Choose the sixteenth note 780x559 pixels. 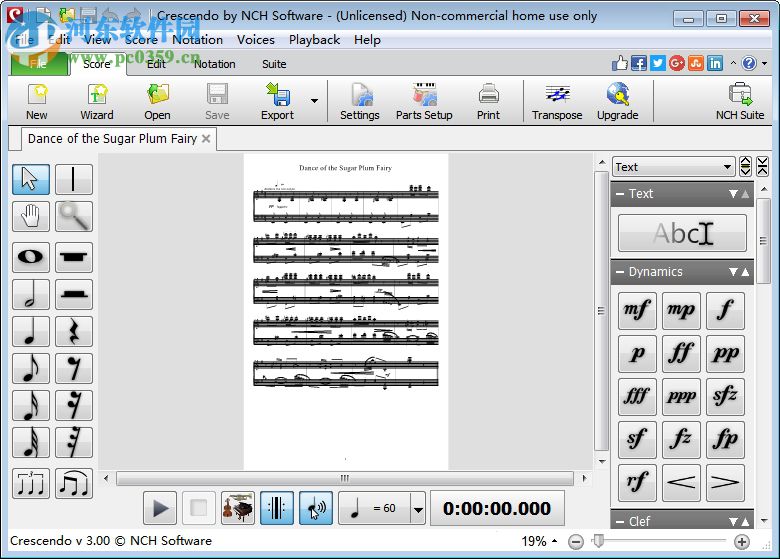pos(31,405)
